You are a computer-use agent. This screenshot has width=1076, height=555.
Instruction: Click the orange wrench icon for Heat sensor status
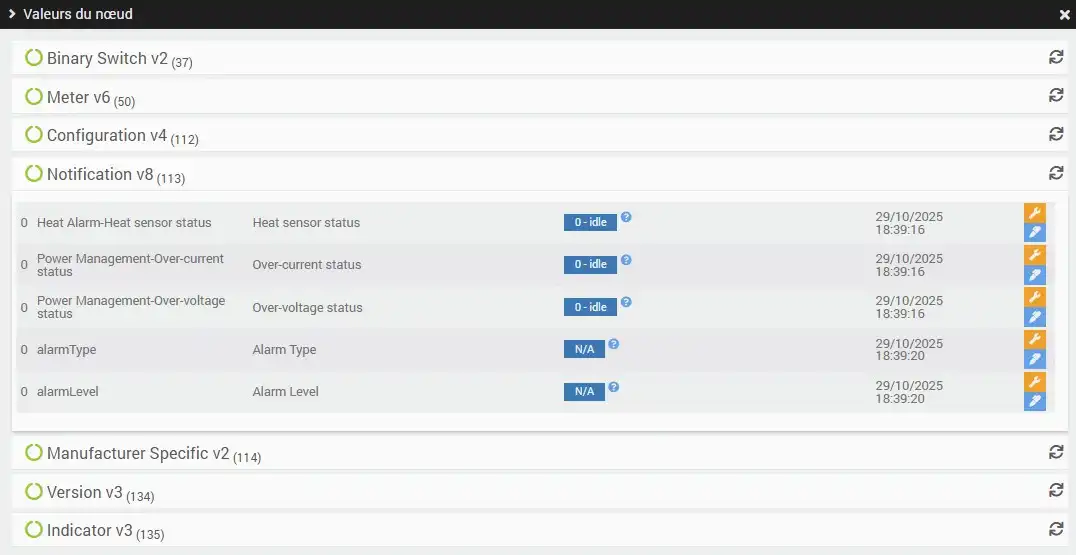tap(1034, 213)
